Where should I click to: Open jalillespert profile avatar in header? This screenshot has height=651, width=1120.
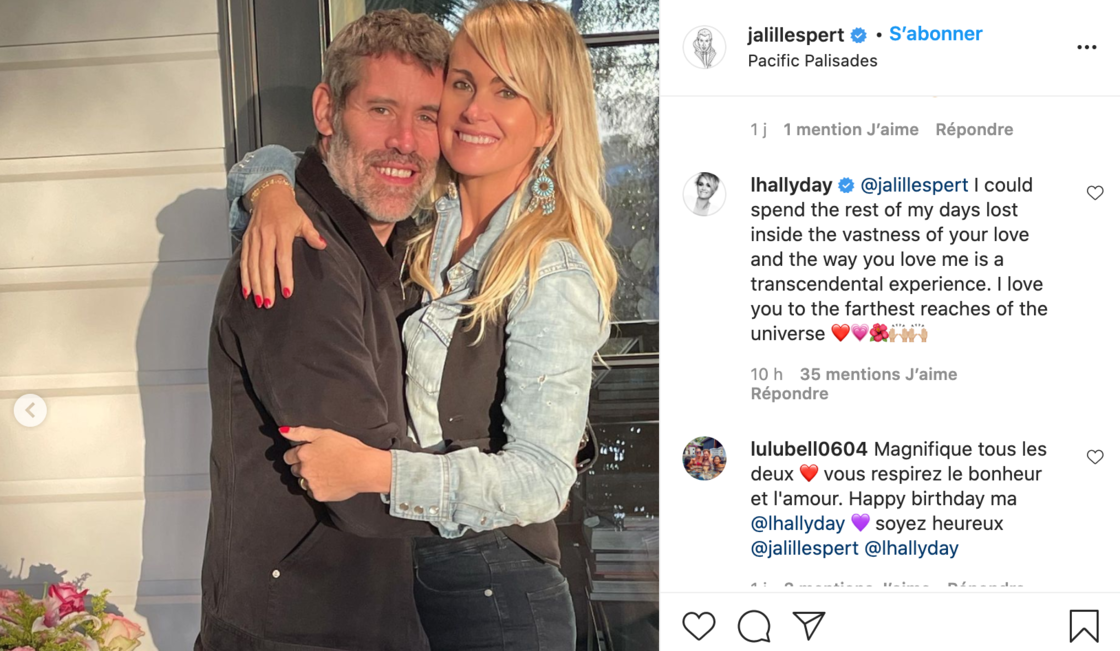point(704,47)
